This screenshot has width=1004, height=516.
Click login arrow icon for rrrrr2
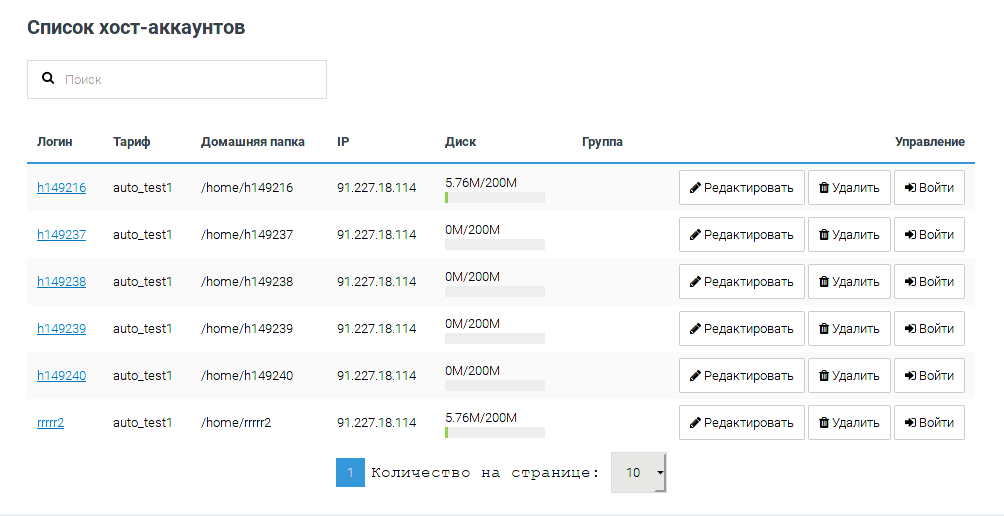[910, 423]
